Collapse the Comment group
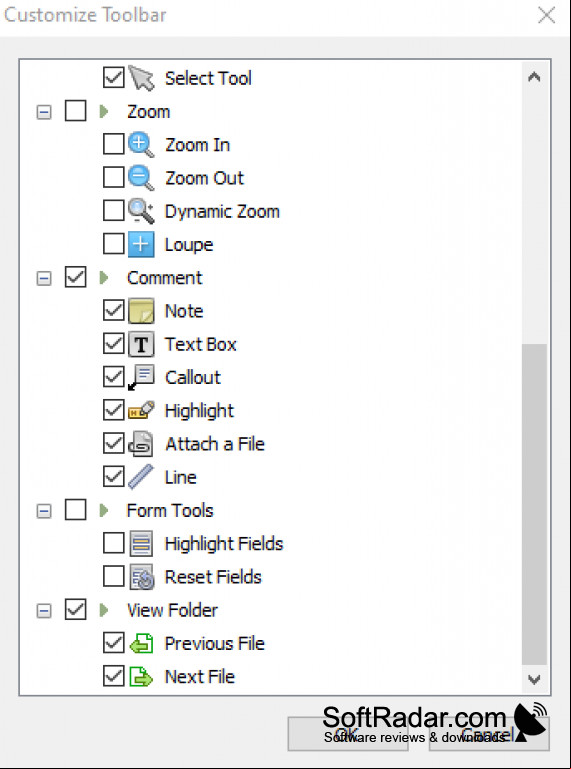 tap(44, 279)
